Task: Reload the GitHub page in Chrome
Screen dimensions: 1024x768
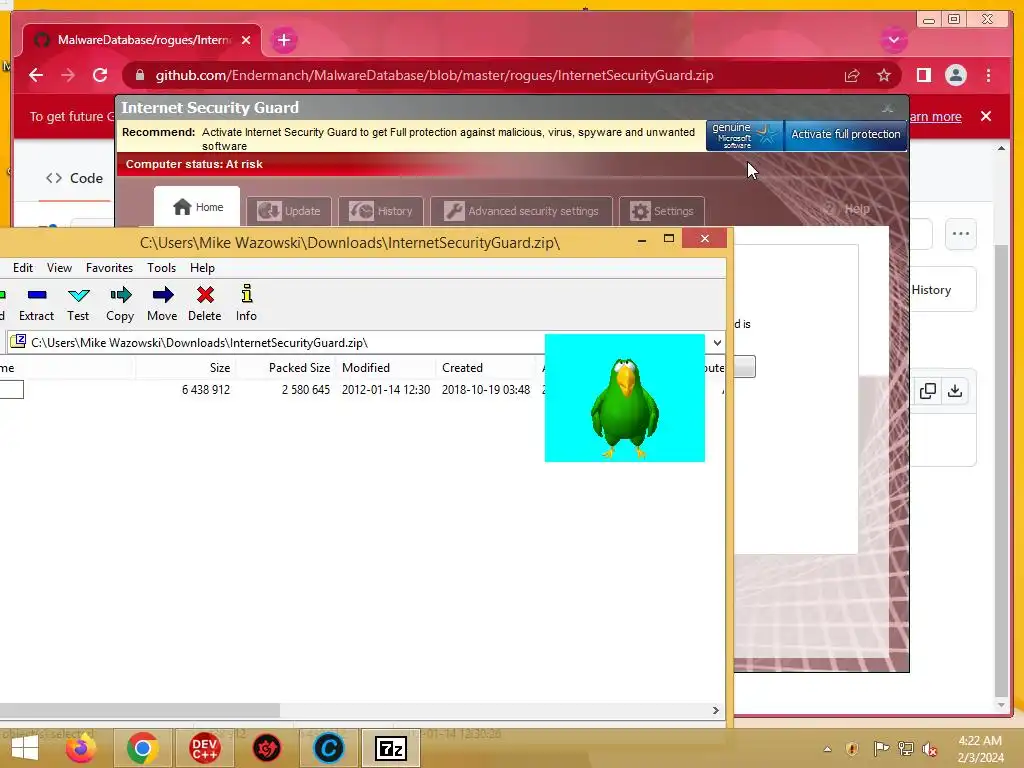Action: pyautogui.click(x=100, y=76)
